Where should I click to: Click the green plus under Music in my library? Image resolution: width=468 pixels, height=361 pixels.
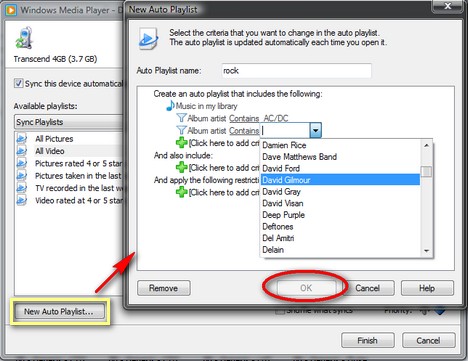click(x=182, y=143)
